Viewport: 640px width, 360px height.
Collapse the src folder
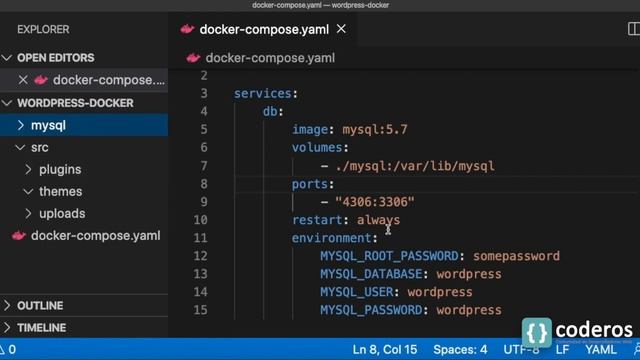pos(20,147)
